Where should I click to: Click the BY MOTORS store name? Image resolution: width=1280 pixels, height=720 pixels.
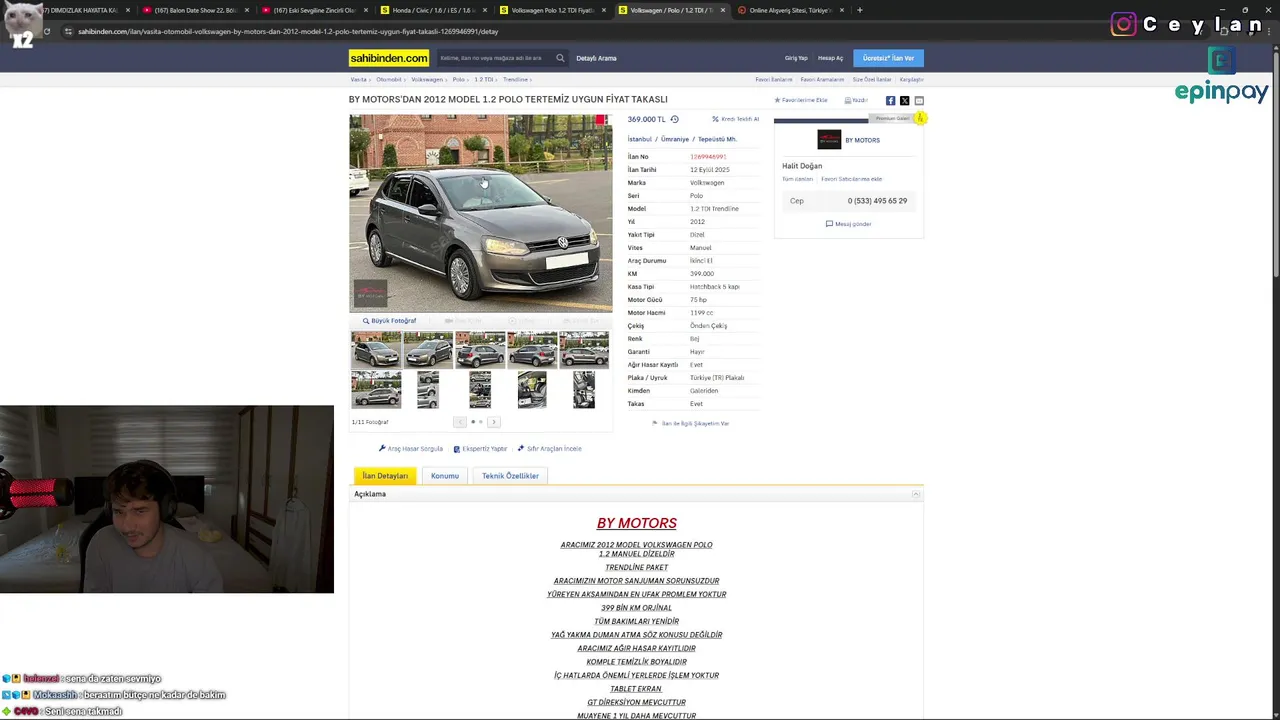(863, 140)
